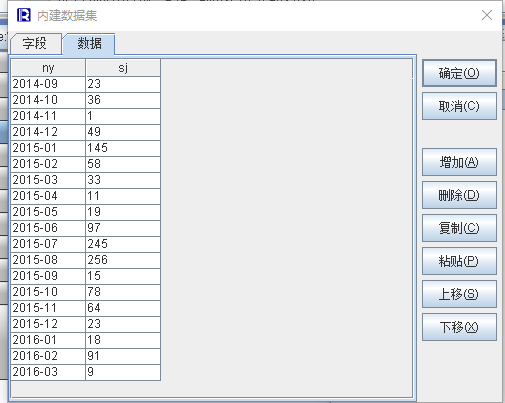Select cell 2015-04
The image size is (505, 403).
coord(48,196)
